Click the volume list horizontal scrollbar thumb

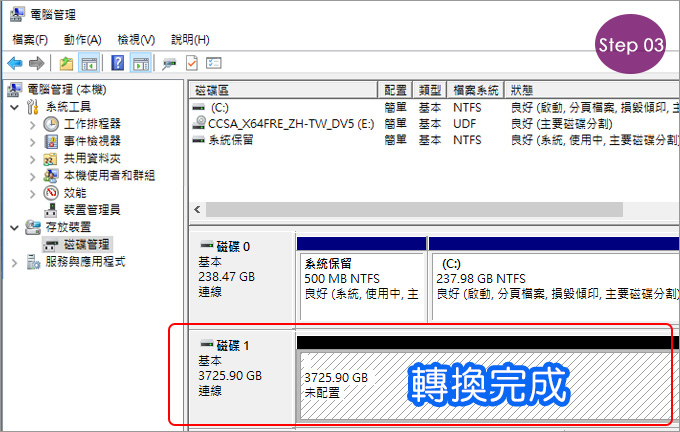pos(414,210)
